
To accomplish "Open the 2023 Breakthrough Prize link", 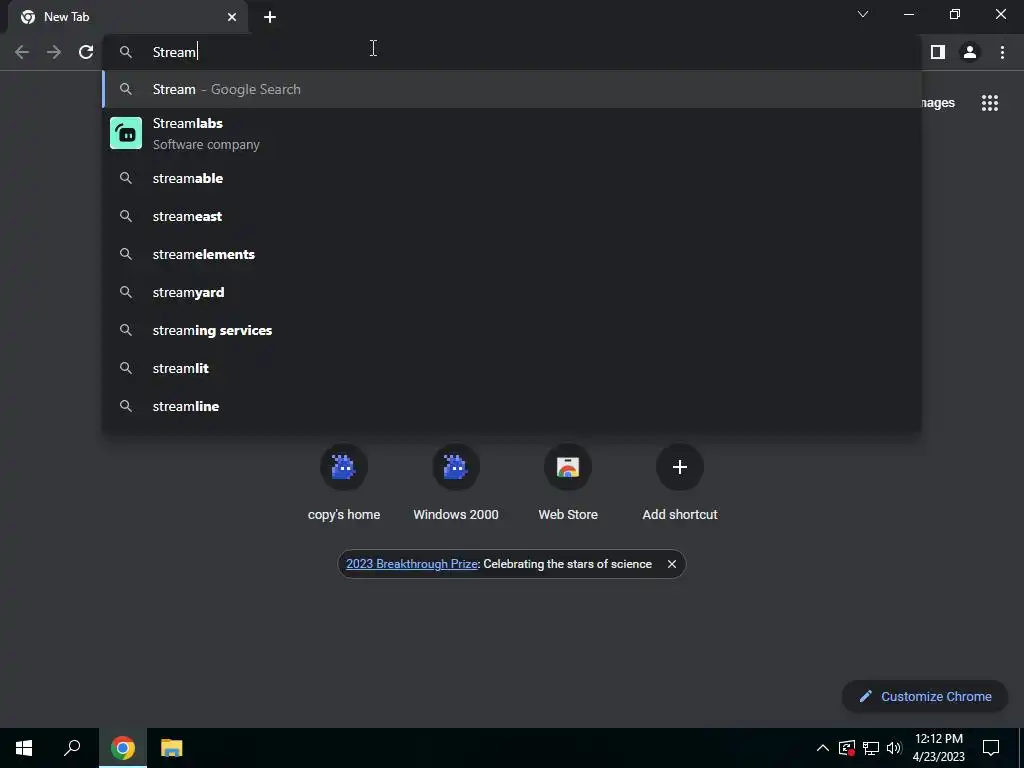I will (x=411, y=564).
